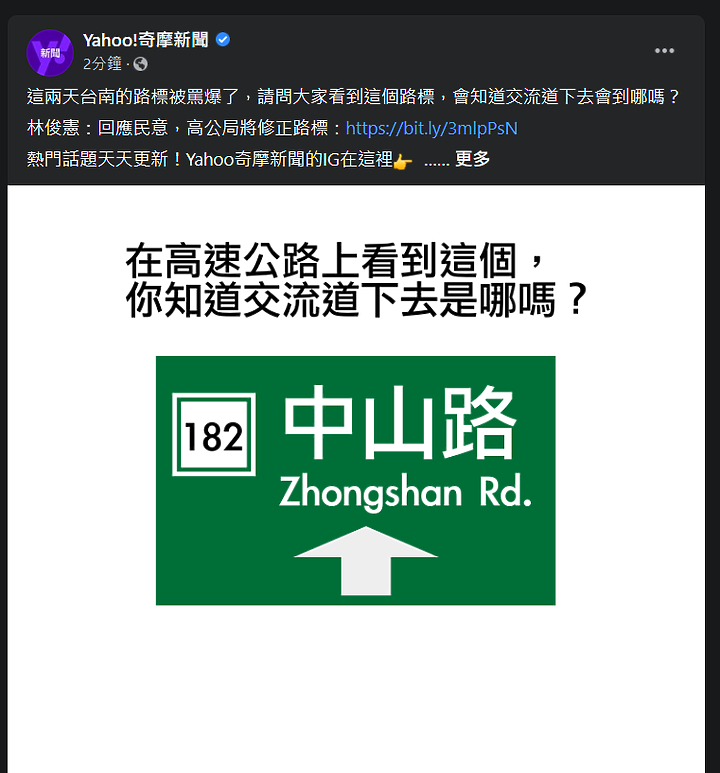720x773 pixels.
Task: Open the bit.ly/3mlpPsN link
Action: 432,128
